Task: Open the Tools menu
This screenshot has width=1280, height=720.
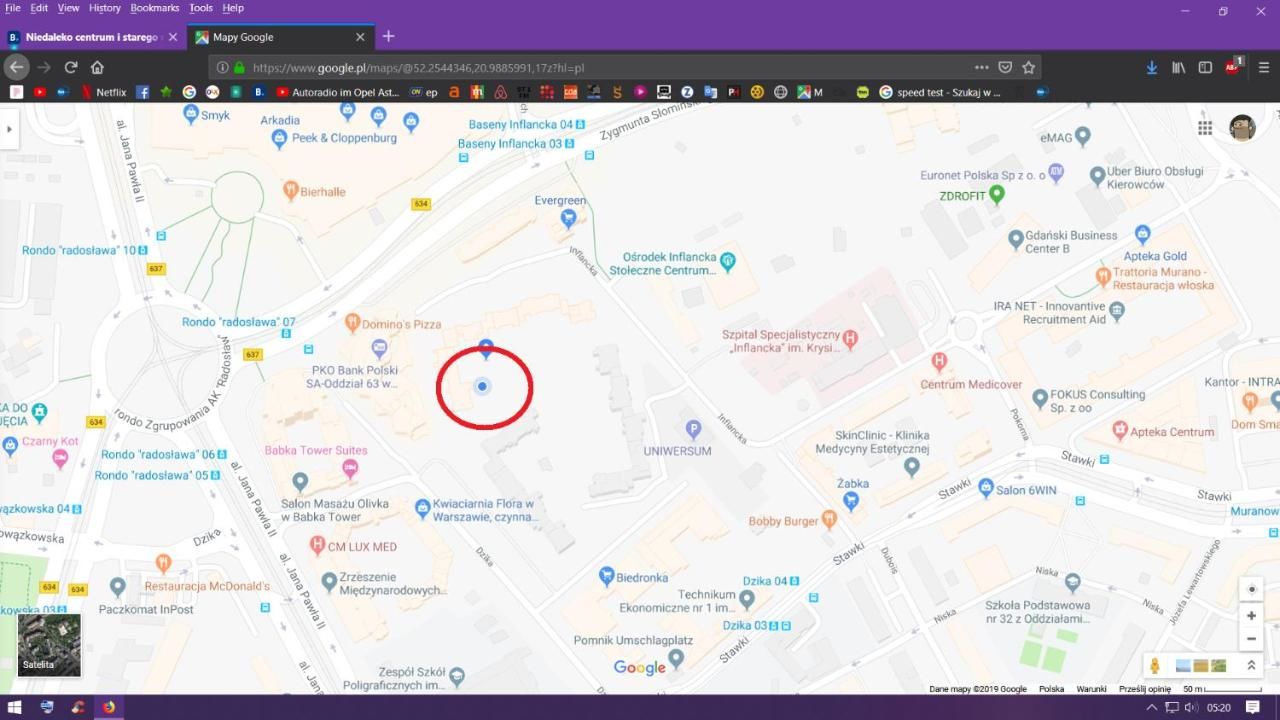Action: click(x=201, y=8)
